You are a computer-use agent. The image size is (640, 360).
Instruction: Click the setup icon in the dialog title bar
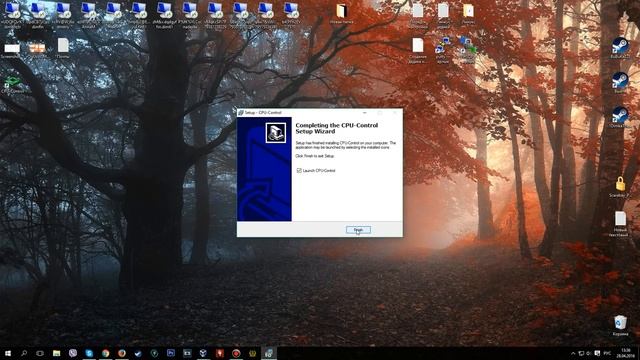click(x=241, y=113)
